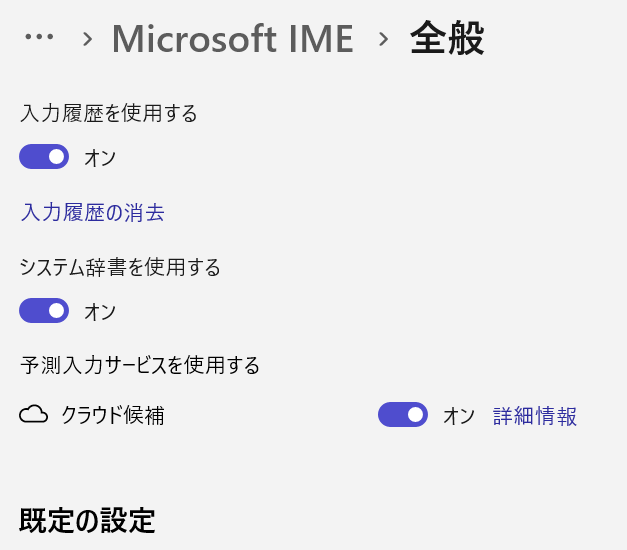Click the chevron before 全般
Viewport: 627px width, 550px height.
coord(383,39)
